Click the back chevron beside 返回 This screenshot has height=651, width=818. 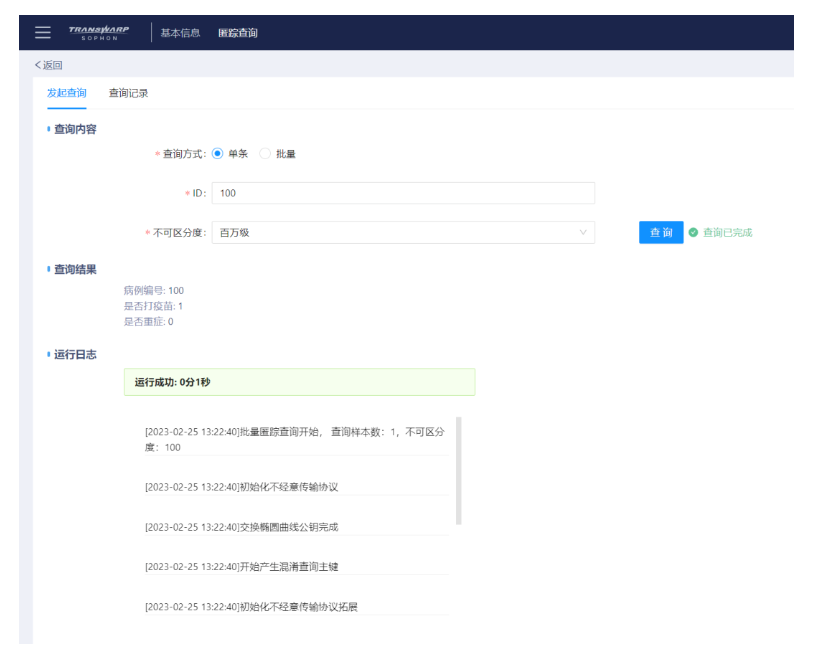pos(38,65)
